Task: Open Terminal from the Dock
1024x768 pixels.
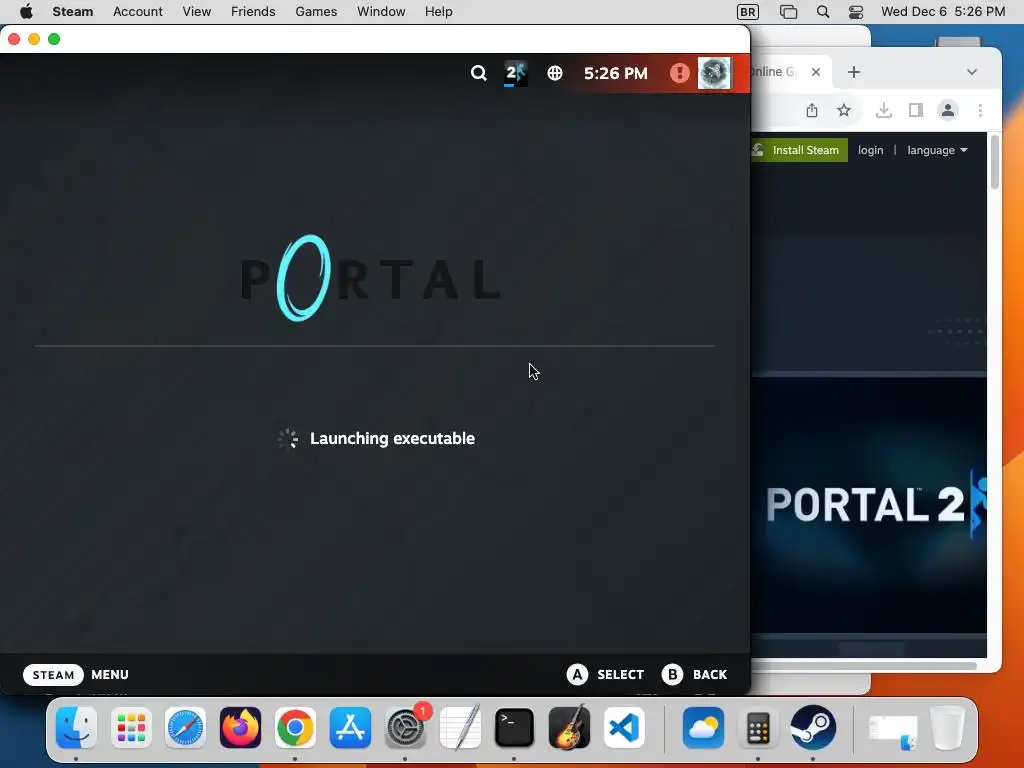Action: click(x=515, y=728)
